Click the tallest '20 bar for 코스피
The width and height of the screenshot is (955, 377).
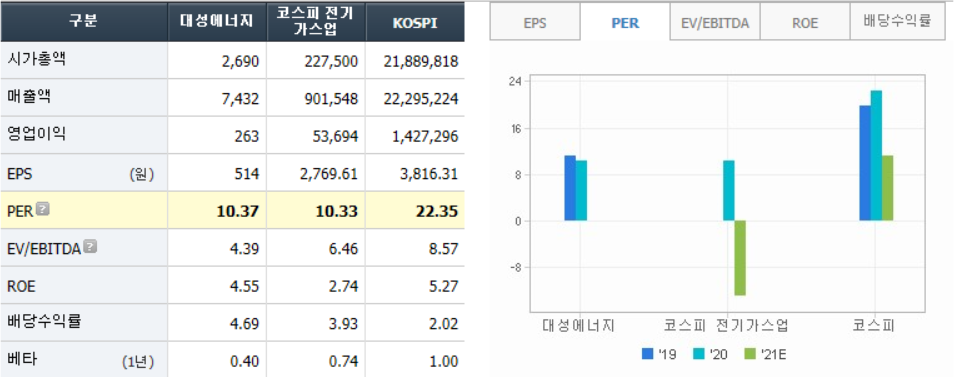pyautogui.click(x=876, y=156)
